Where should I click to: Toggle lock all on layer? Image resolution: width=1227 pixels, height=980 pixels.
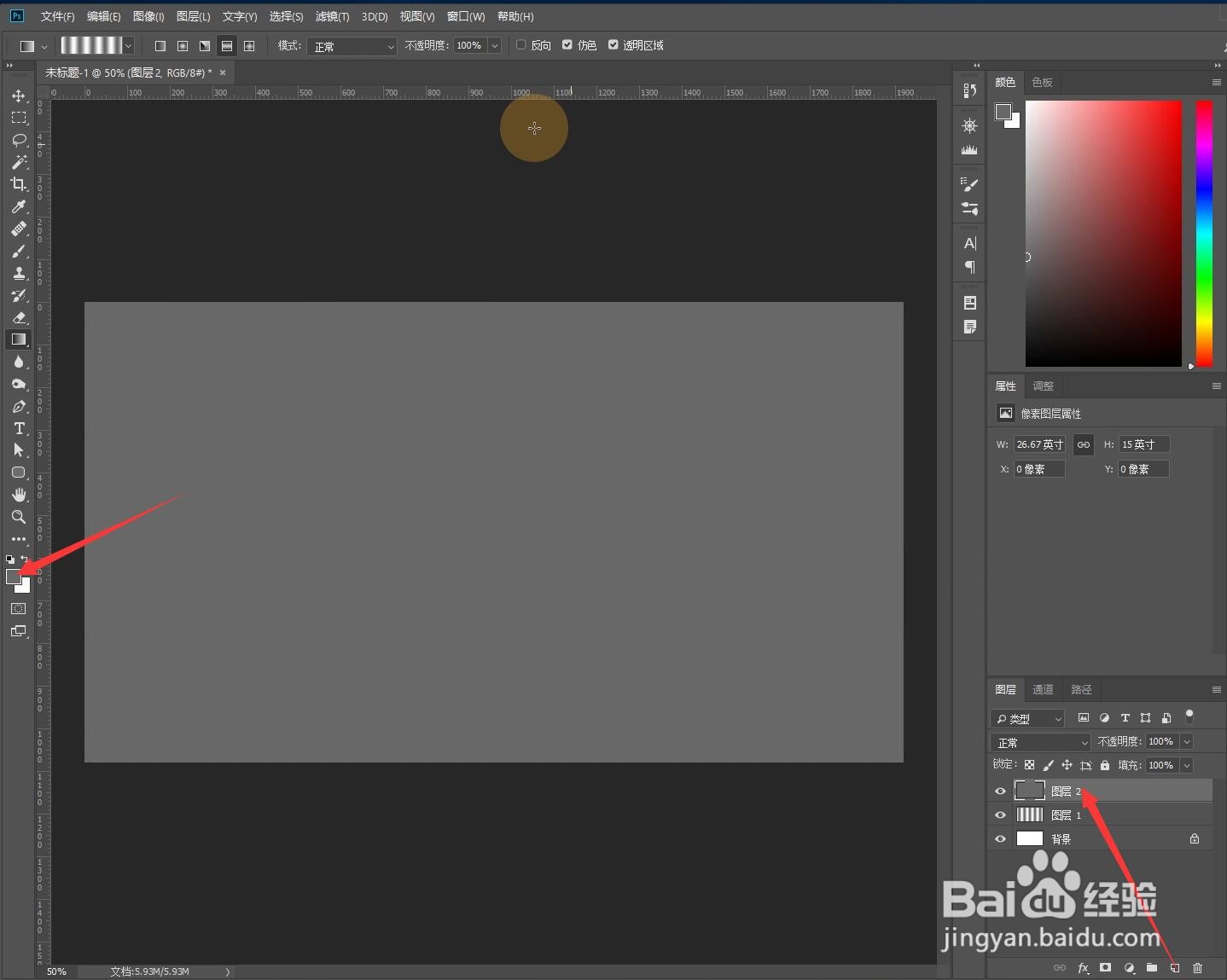click(1105, 765)
